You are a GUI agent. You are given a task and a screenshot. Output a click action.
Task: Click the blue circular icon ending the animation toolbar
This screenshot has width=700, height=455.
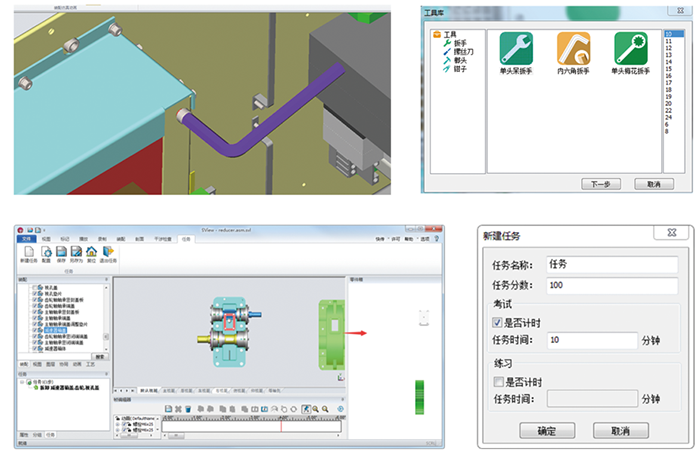tap(341, 409)
